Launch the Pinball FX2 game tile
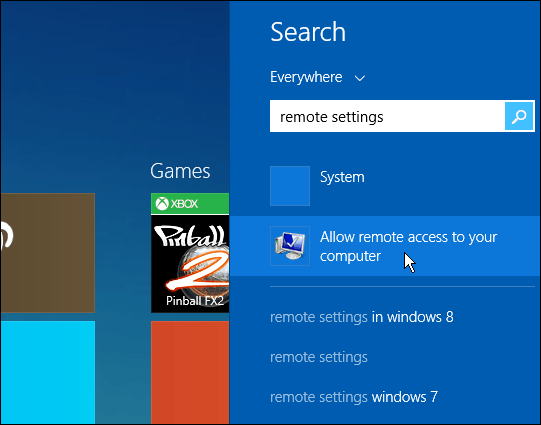 tap(190, 253)
